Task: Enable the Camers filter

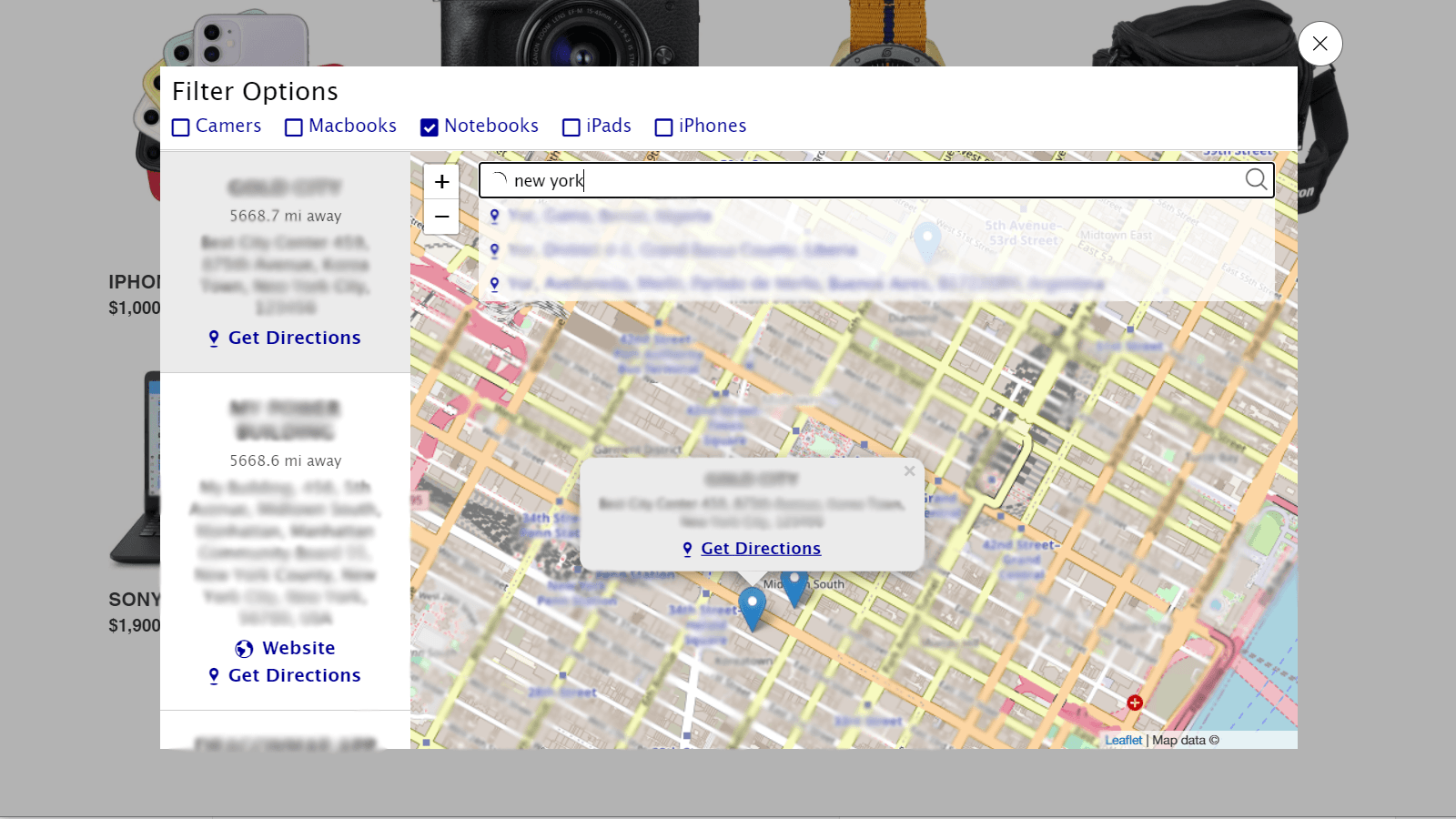Action: (x=180, y=126)
